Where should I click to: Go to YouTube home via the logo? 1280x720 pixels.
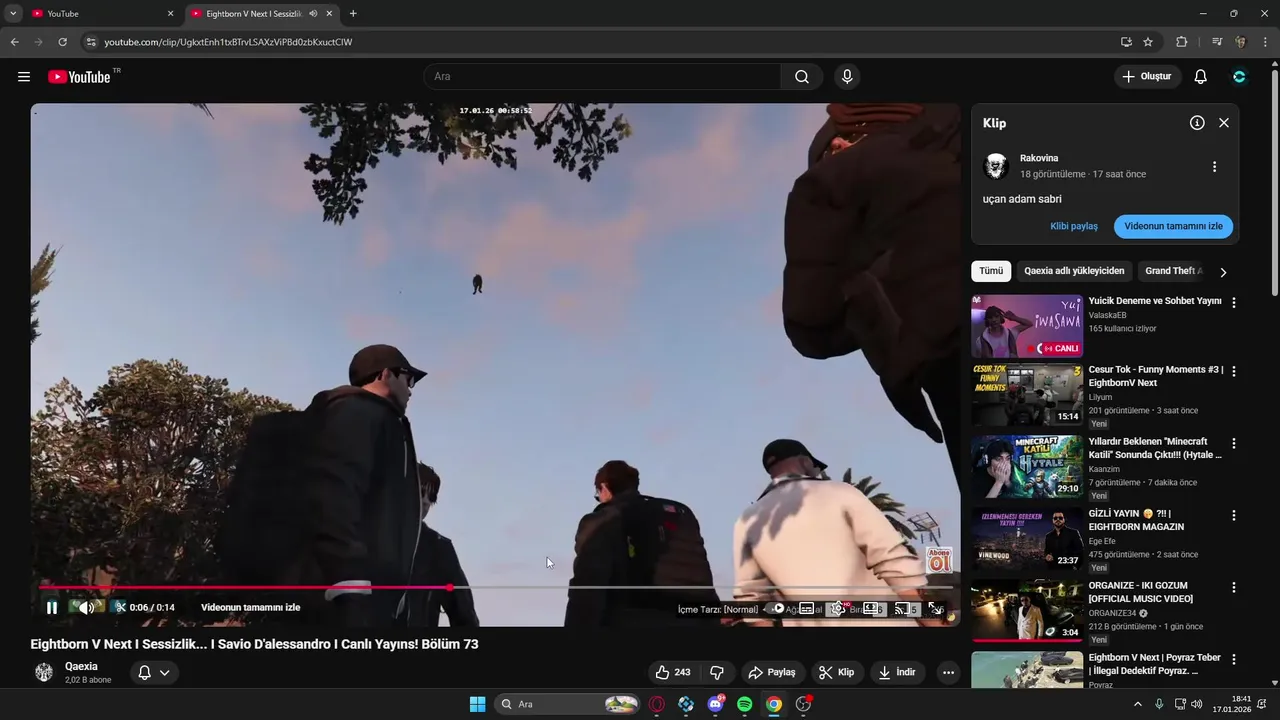coord(79,77)
